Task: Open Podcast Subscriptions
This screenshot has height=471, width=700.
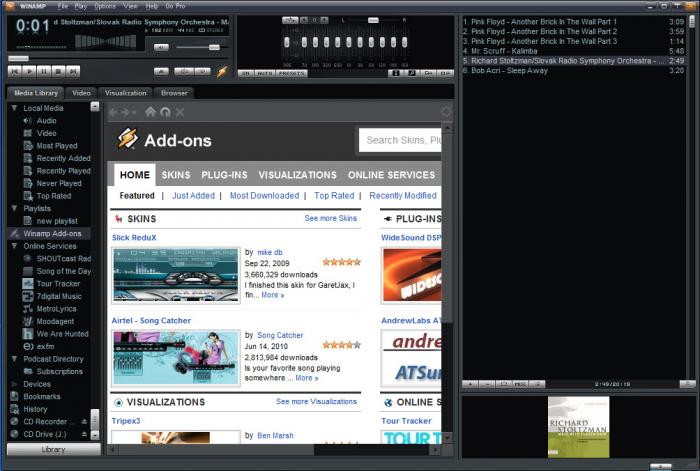Action: click(x=59, y=371)
